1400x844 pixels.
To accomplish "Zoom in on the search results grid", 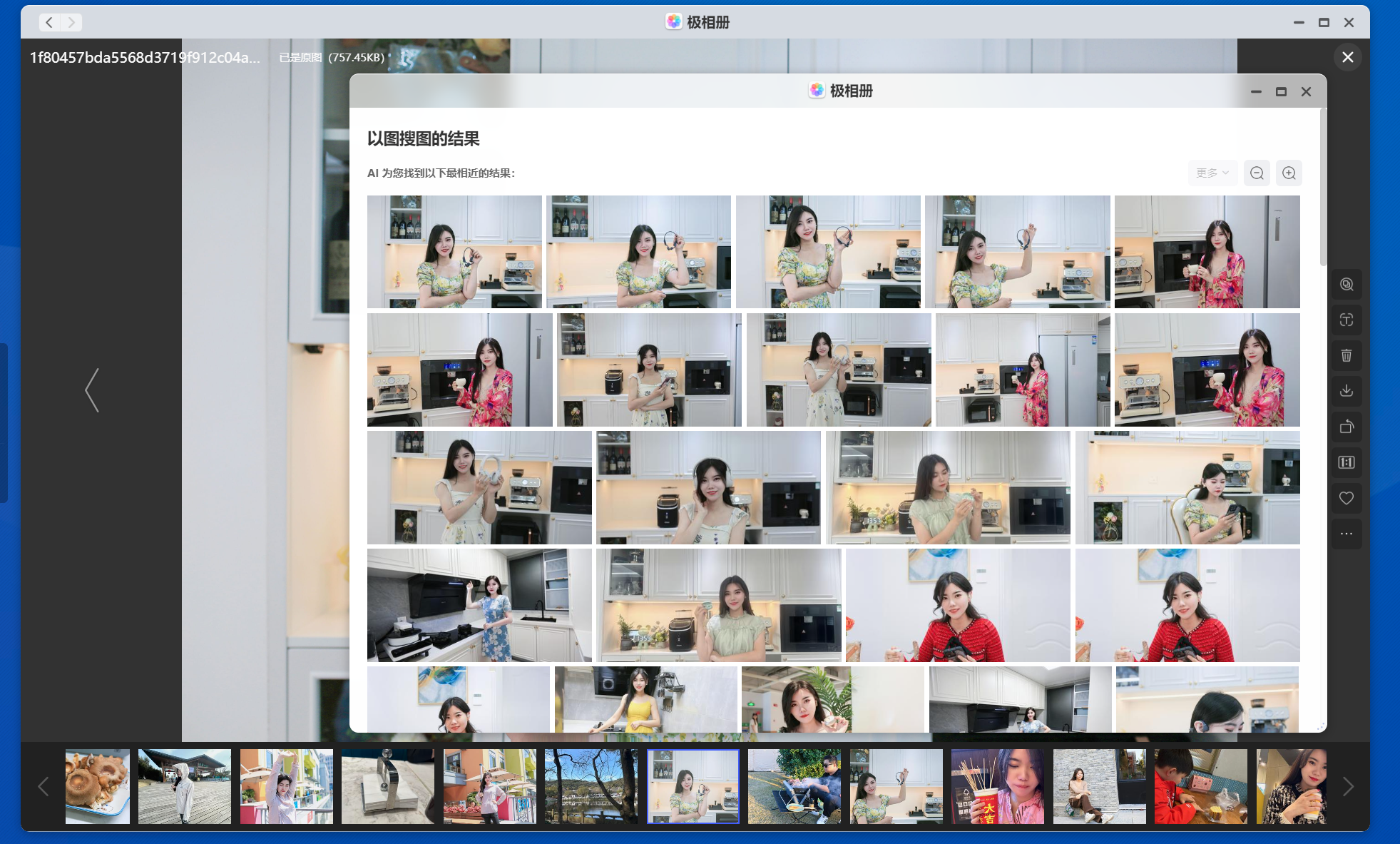I will 1289,173.
